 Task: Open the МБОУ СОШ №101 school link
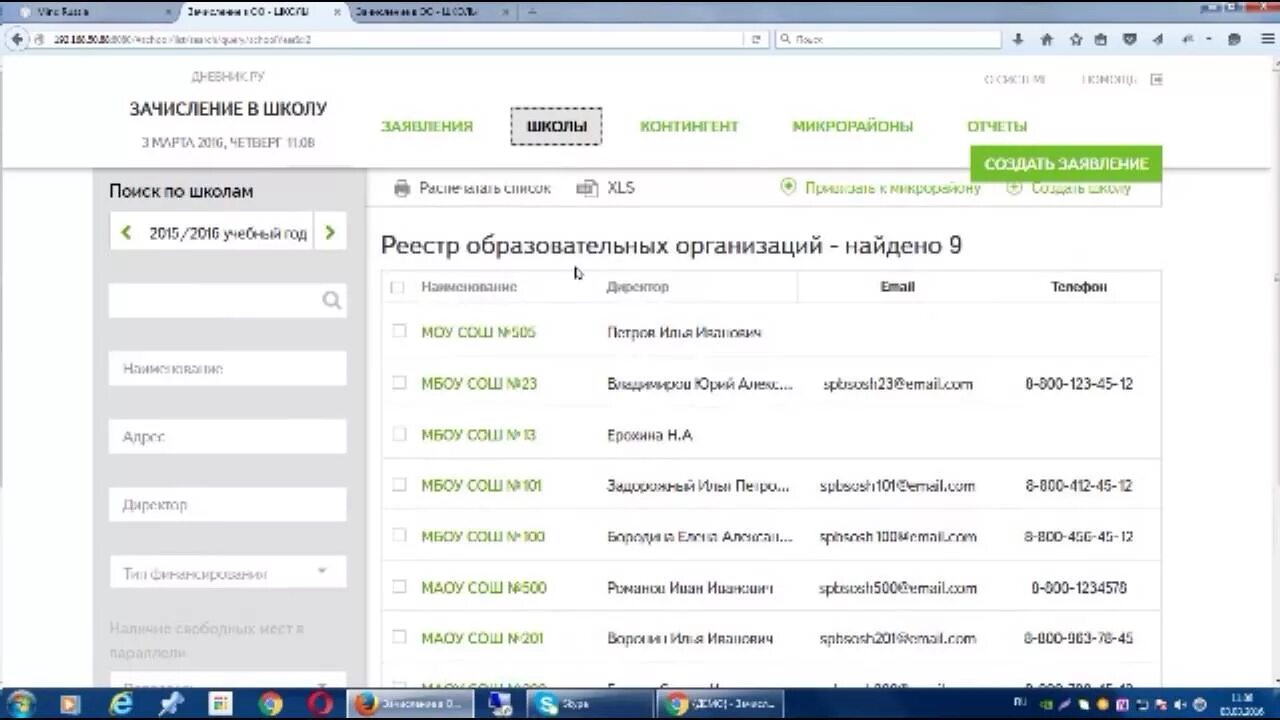point(481,486)
